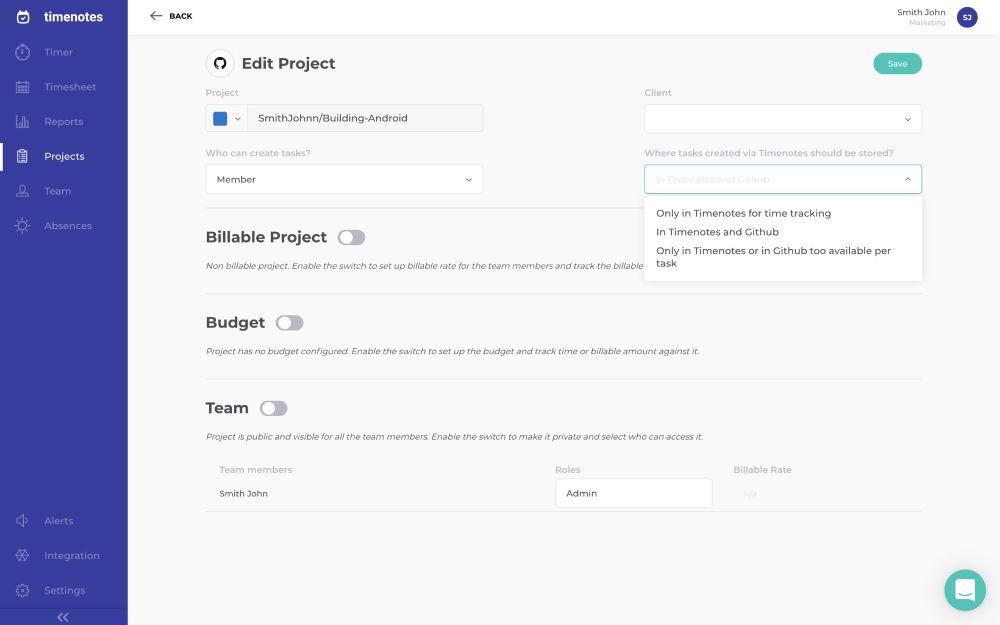This screenshot has height=625, width=1000.
Task: Go to Timer in sidebar
Action: 58,52
